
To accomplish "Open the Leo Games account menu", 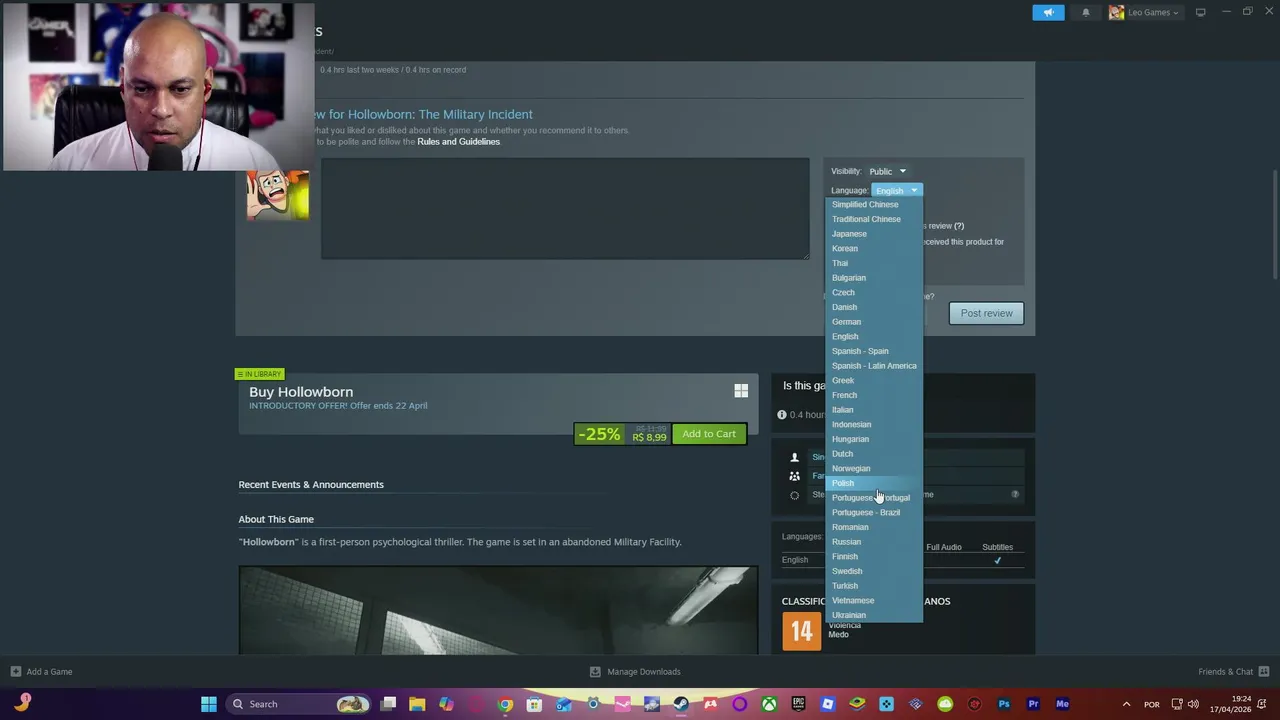I will [1144, 13].
